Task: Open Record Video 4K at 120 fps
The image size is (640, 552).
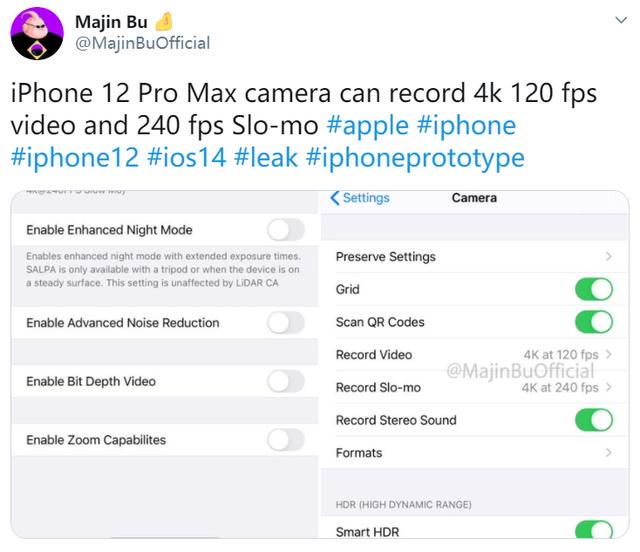Action: (x=474, y=354)
